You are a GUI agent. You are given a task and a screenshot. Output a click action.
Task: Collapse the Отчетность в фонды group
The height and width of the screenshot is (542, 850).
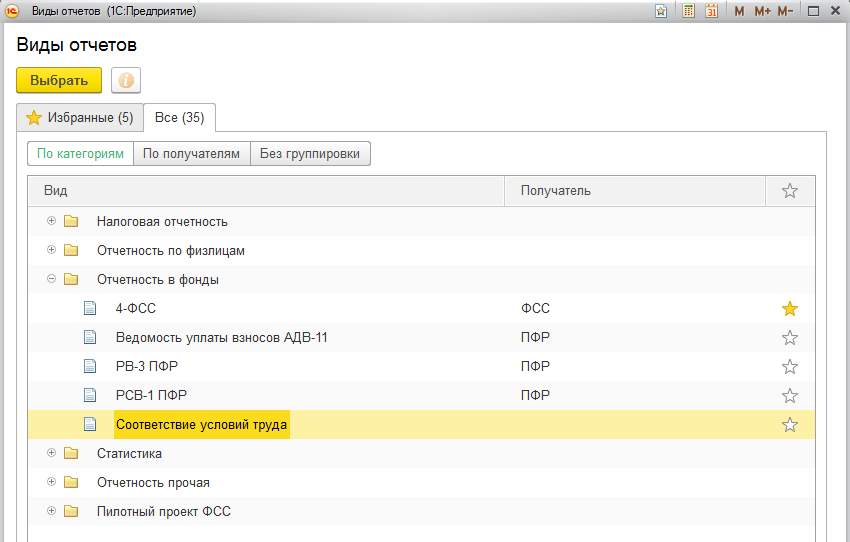pos(51,279)
